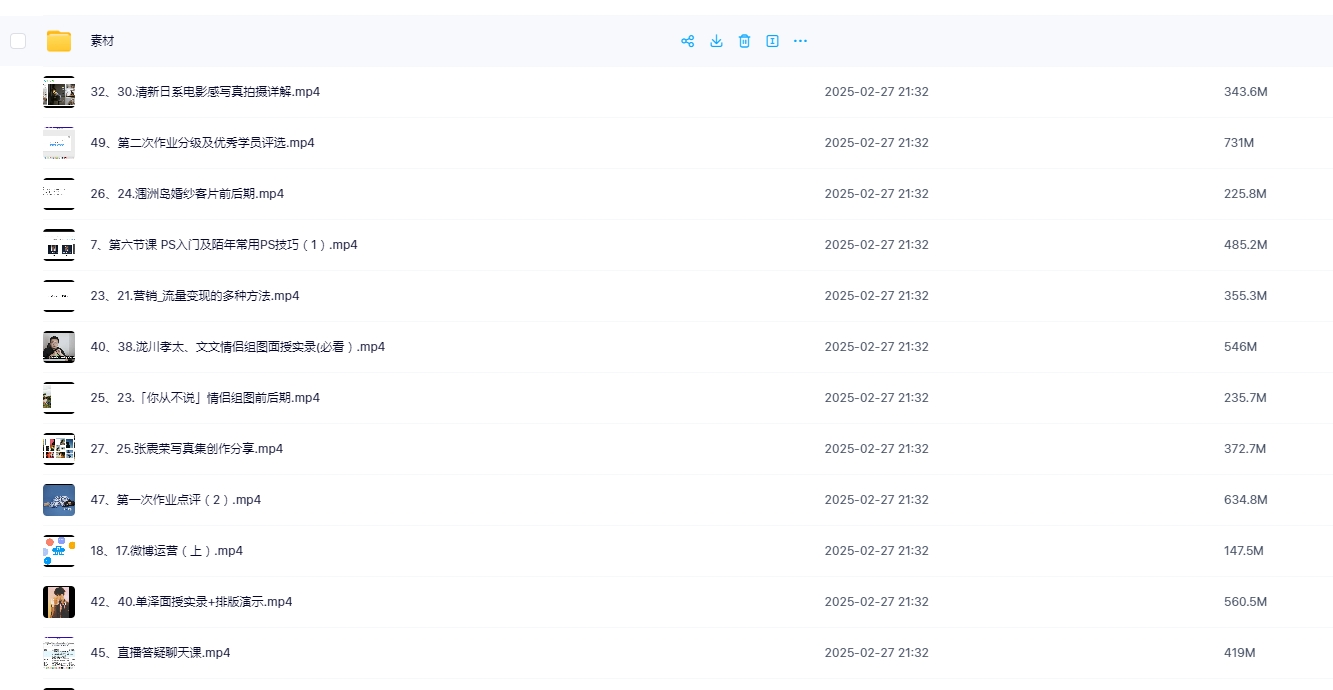Open the 素材 folder name
1333x690 pixels.
(x=102, y=41)
